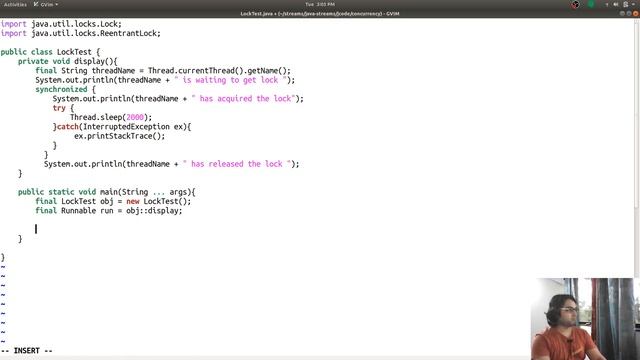Open the system power menu icon

click(626, 4)
